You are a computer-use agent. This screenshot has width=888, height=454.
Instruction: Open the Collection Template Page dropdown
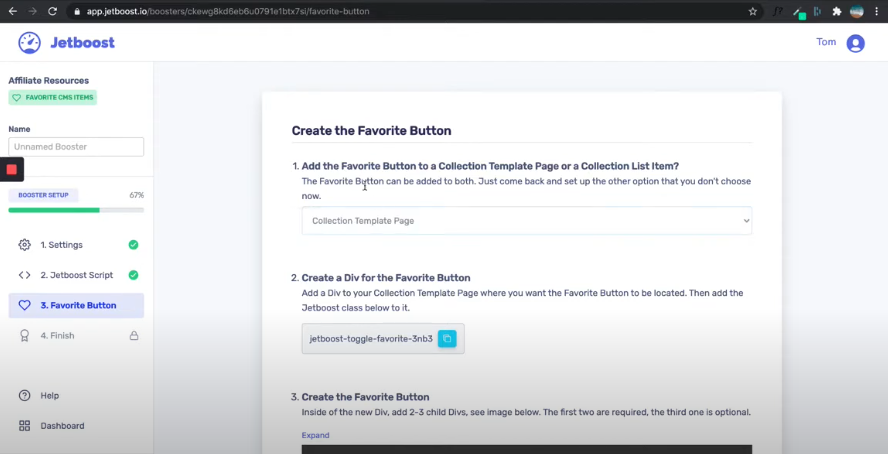point(527,221)
